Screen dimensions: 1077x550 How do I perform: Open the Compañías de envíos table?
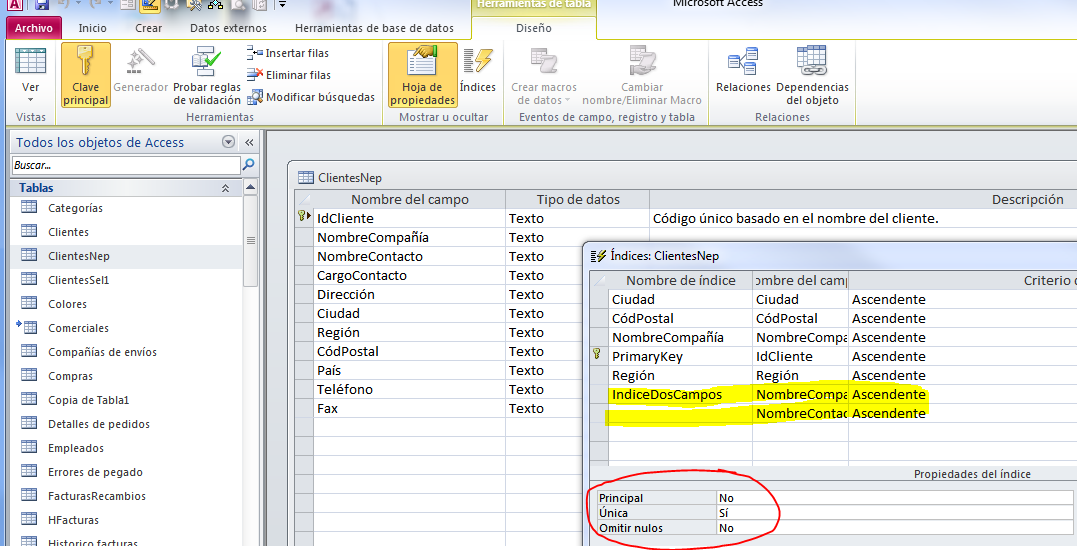102,352
